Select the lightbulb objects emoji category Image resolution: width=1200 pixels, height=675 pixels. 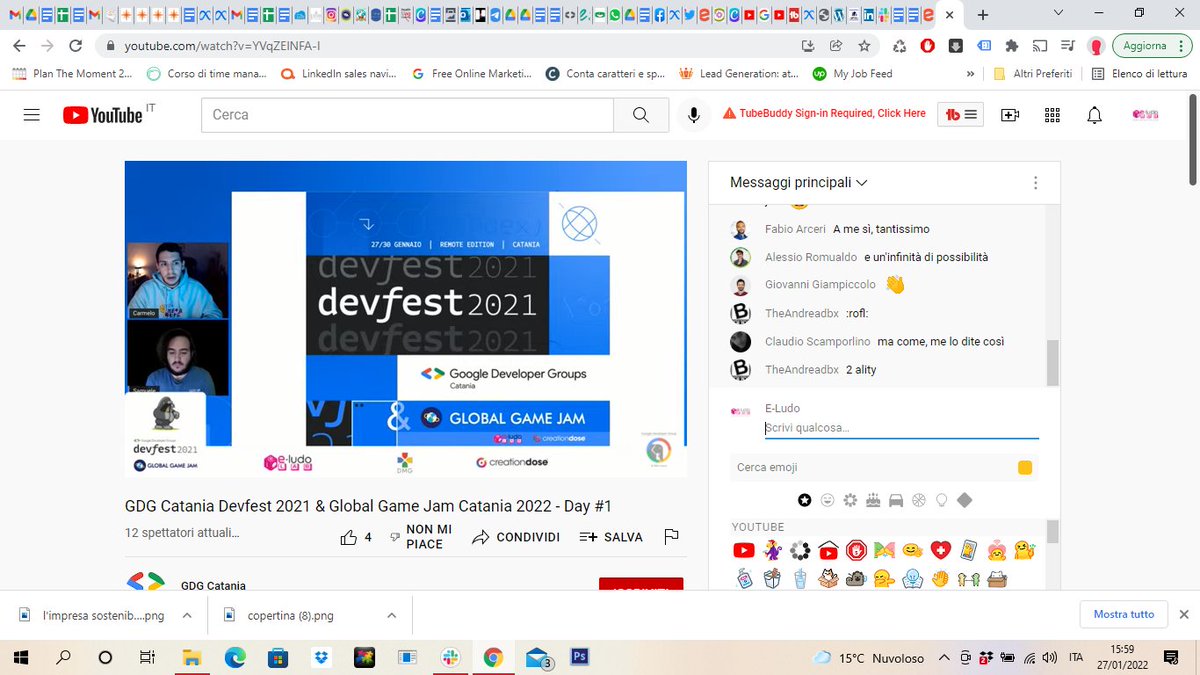[x=941, y=500]
